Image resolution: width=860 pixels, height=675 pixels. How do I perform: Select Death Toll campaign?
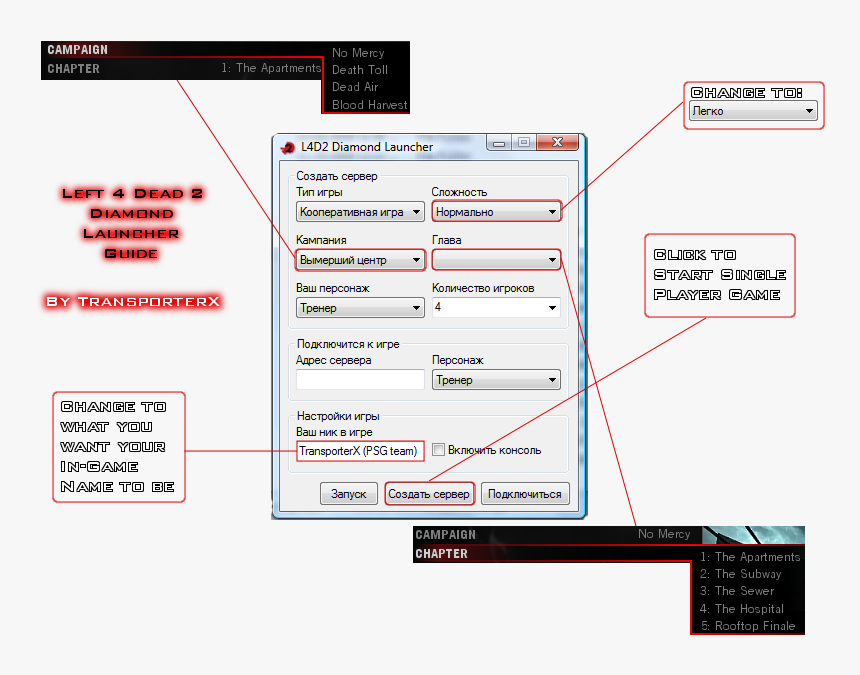click(x=360, y=70)
